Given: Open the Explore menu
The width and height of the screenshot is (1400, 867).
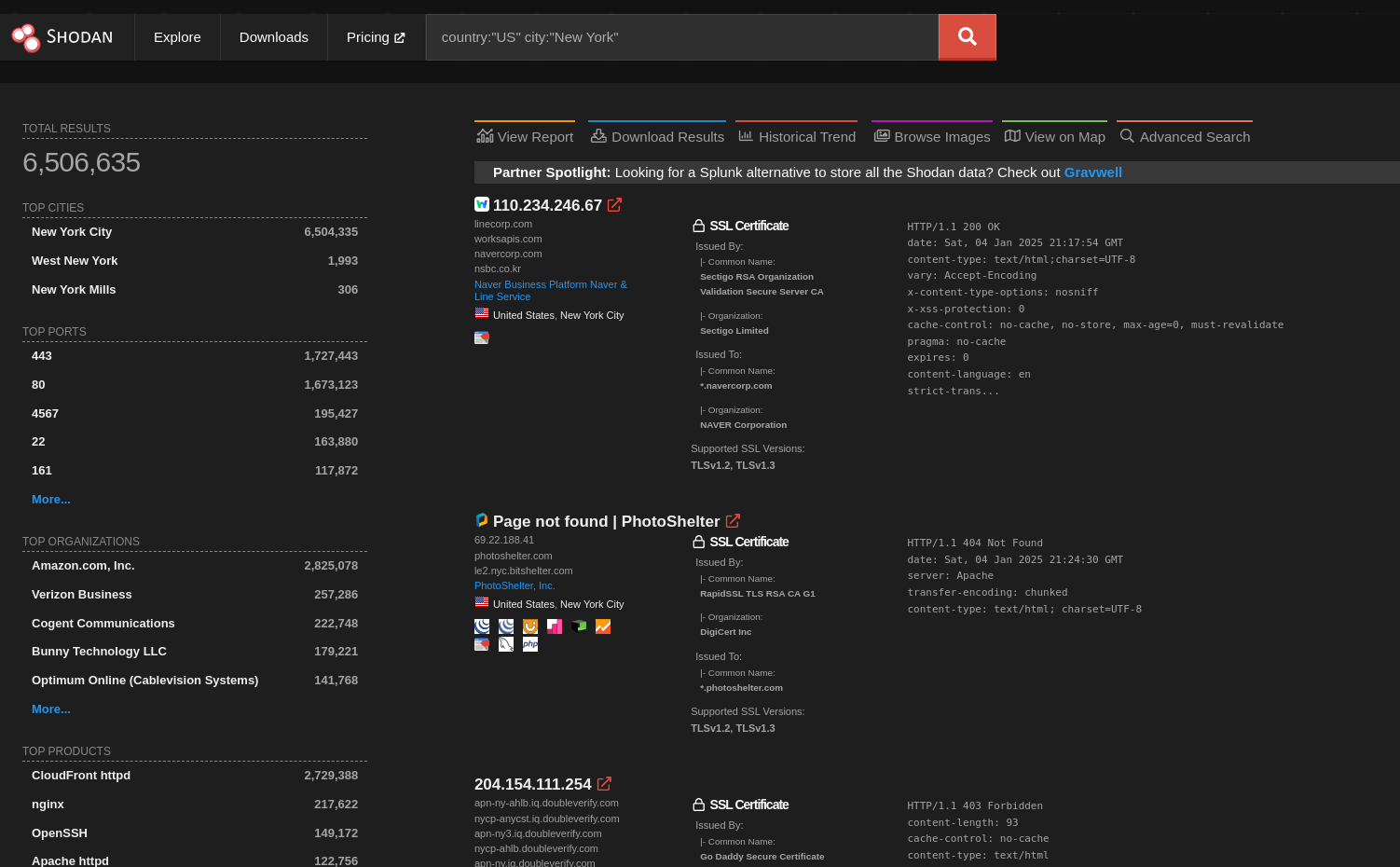Looking at the screenshot, I should tap(176, 36).
